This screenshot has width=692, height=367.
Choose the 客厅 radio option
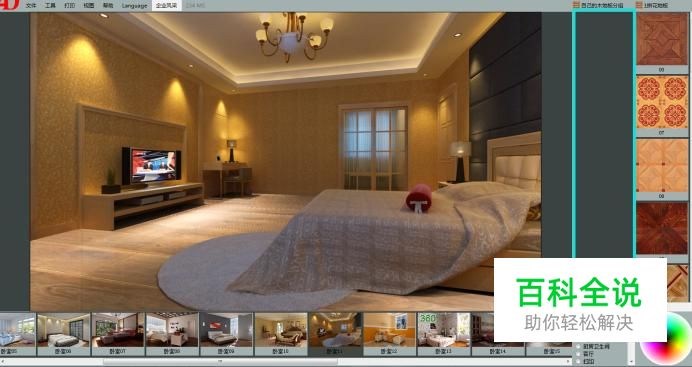pos(578,354)
